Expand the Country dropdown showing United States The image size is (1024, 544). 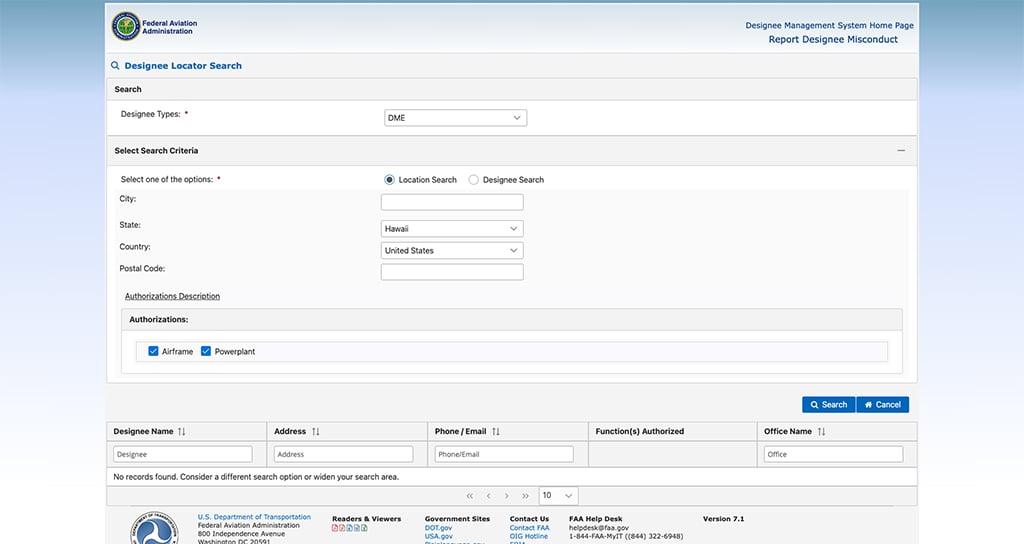coord(452,251)
